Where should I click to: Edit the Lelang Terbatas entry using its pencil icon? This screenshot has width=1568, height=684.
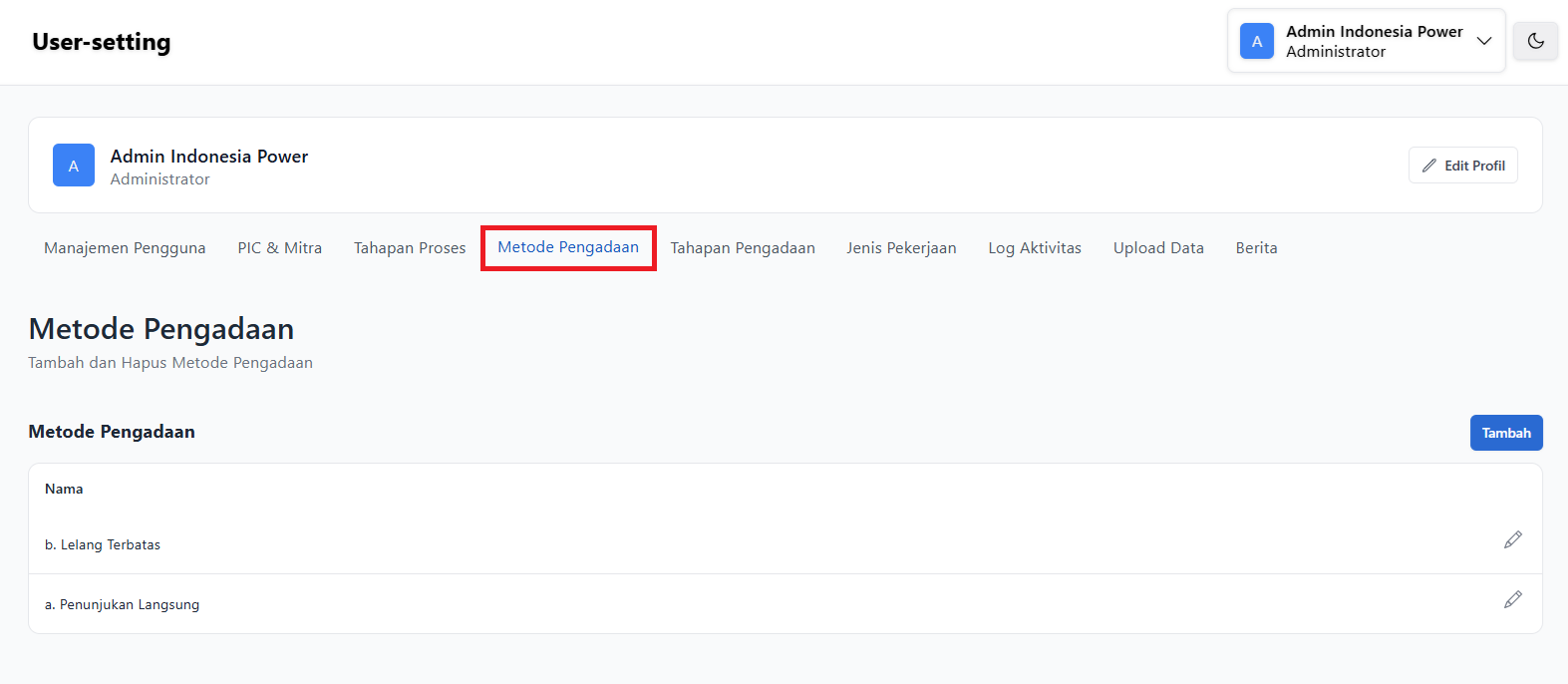[x=1512, y=539]
